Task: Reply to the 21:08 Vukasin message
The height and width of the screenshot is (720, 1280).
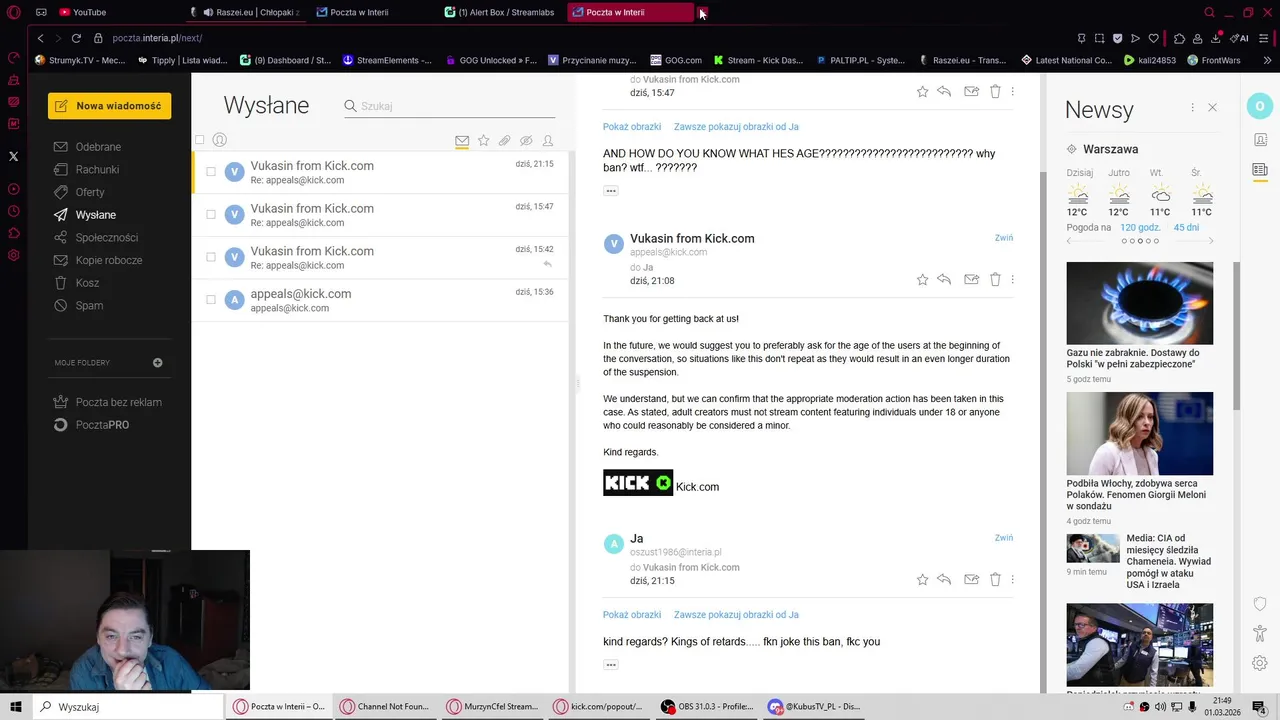Action: point(944,280)
